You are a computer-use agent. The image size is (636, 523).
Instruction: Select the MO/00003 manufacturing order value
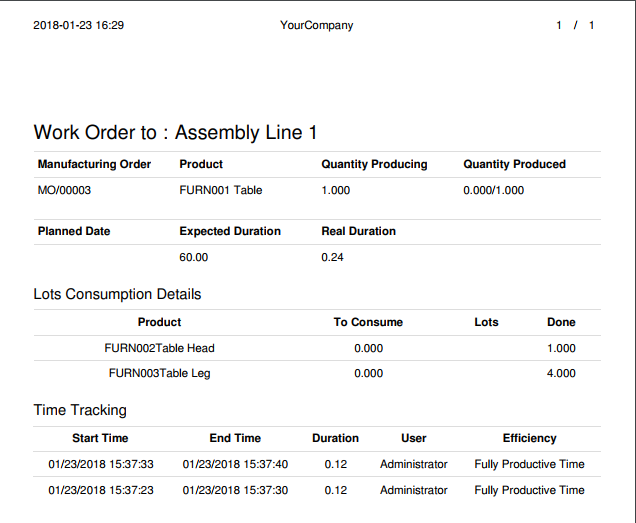(x=64, y=190)
